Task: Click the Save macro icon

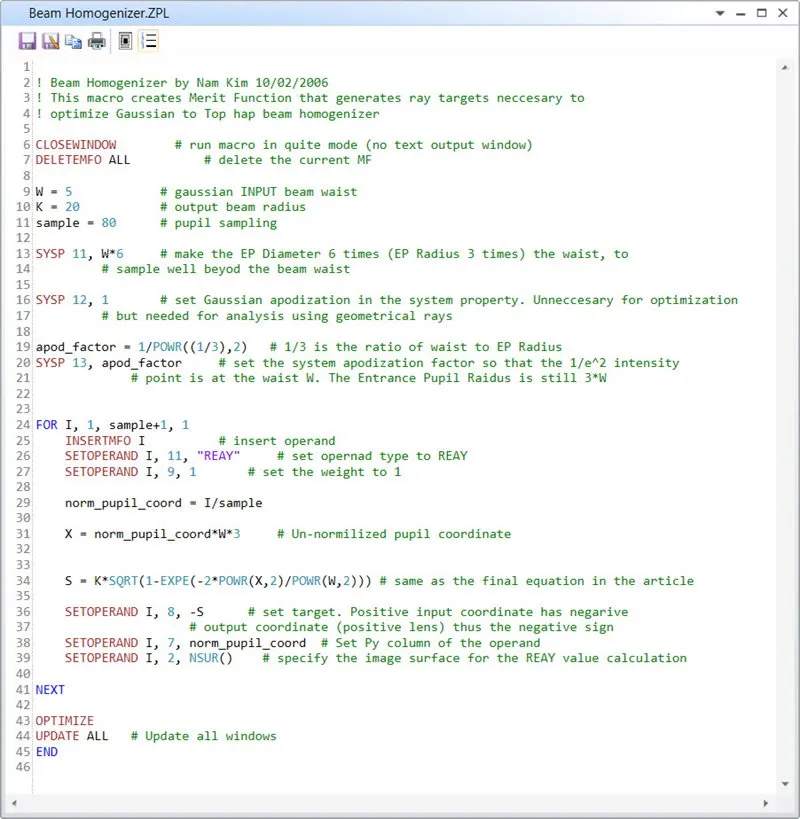Action: [27, 41]
